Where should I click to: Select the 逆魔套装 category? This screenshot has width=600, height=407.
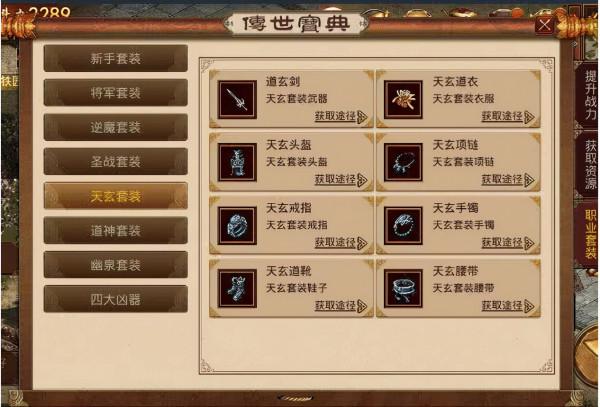[116, 127]
